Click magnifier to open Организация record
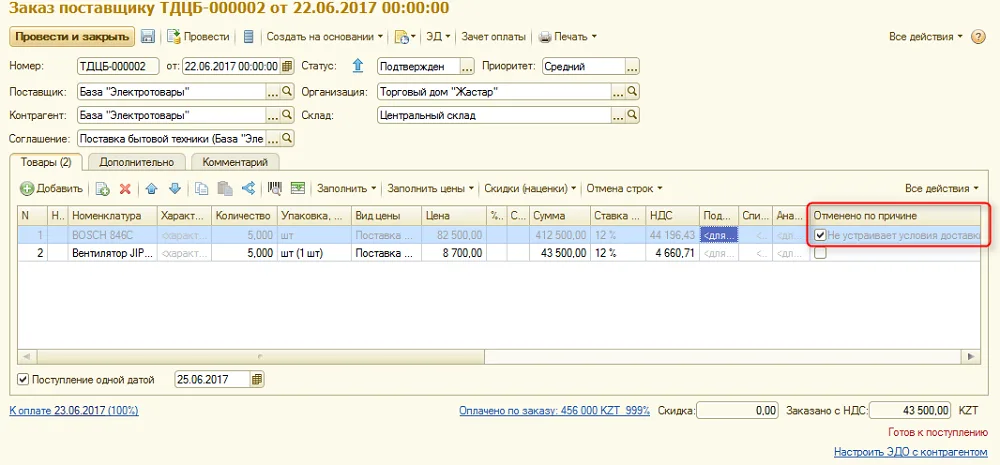Viewport: 1000px width, 465px height. point(632,92)
